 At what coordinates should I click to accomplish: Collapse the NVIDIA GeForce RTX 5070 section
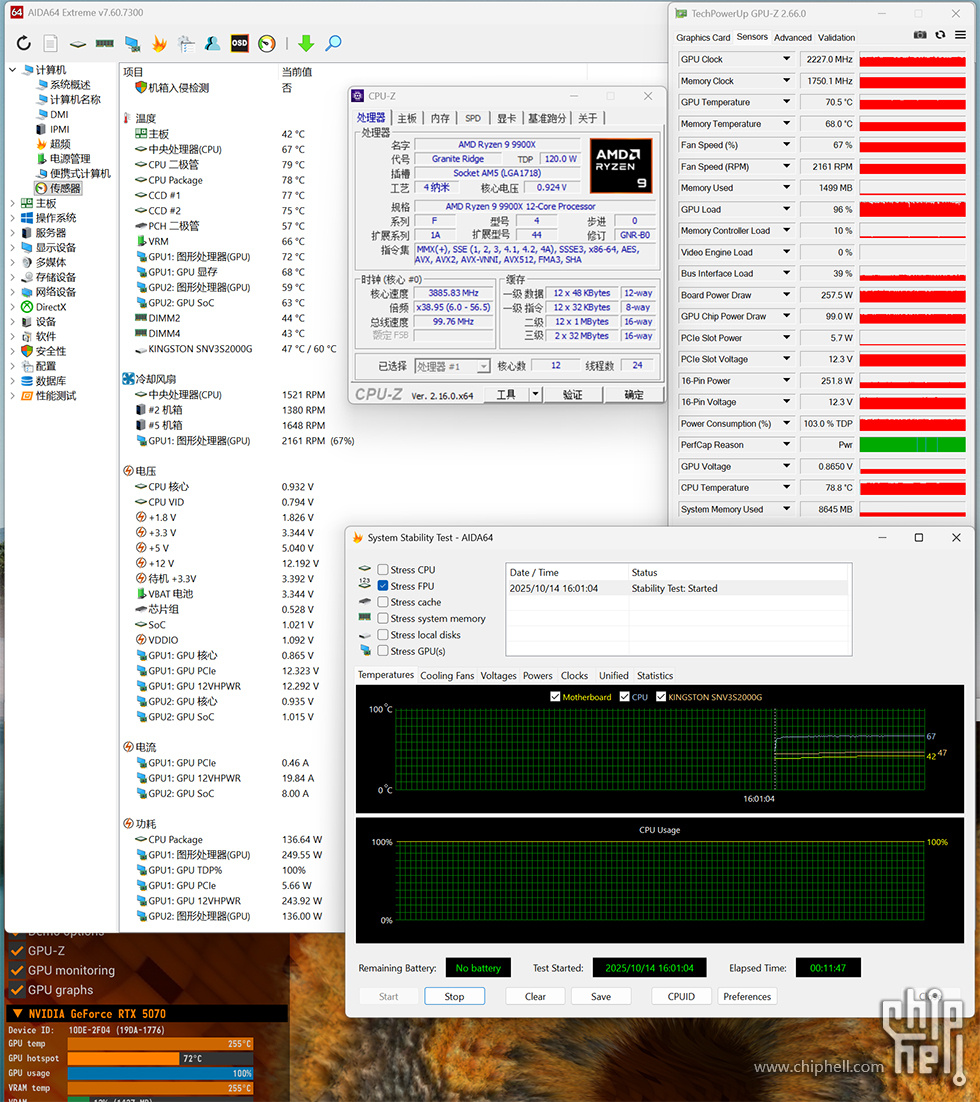click(17, 1013)
